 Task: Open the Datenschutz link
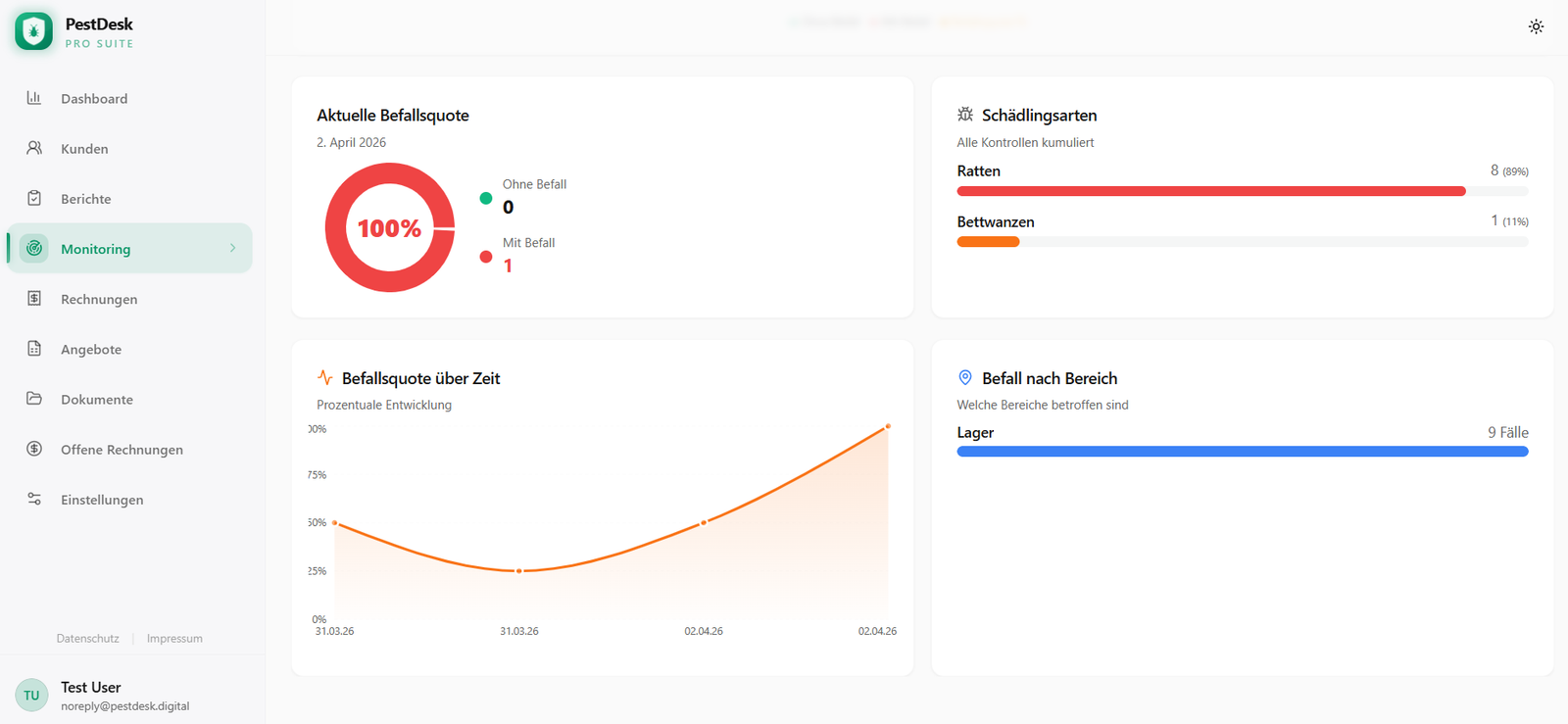tap(88, 639)
